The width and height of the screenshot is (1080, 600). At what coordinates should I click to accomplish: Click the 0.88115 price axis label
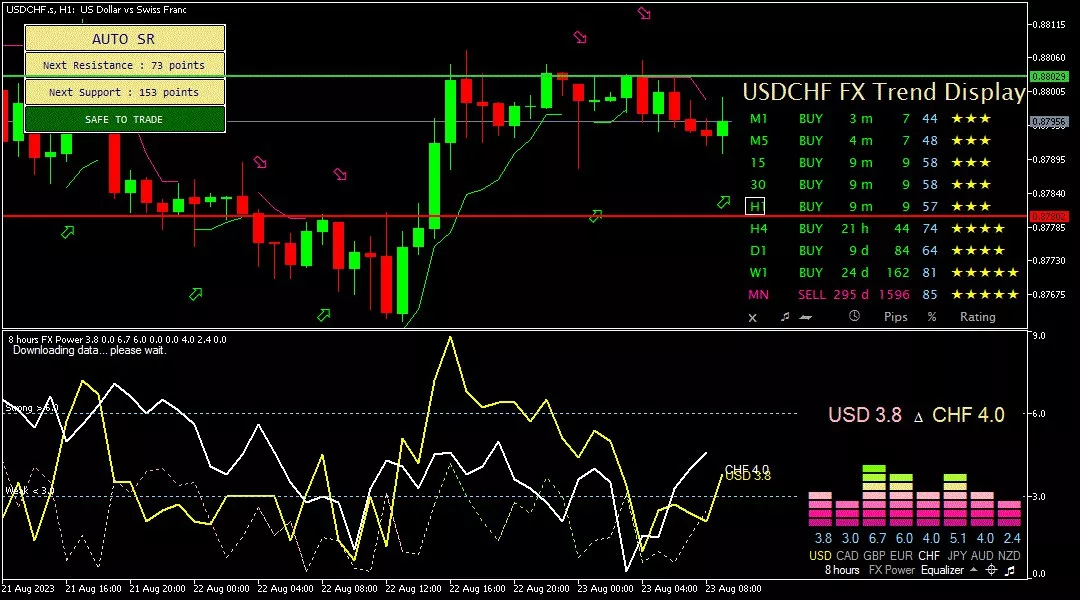1048,24
